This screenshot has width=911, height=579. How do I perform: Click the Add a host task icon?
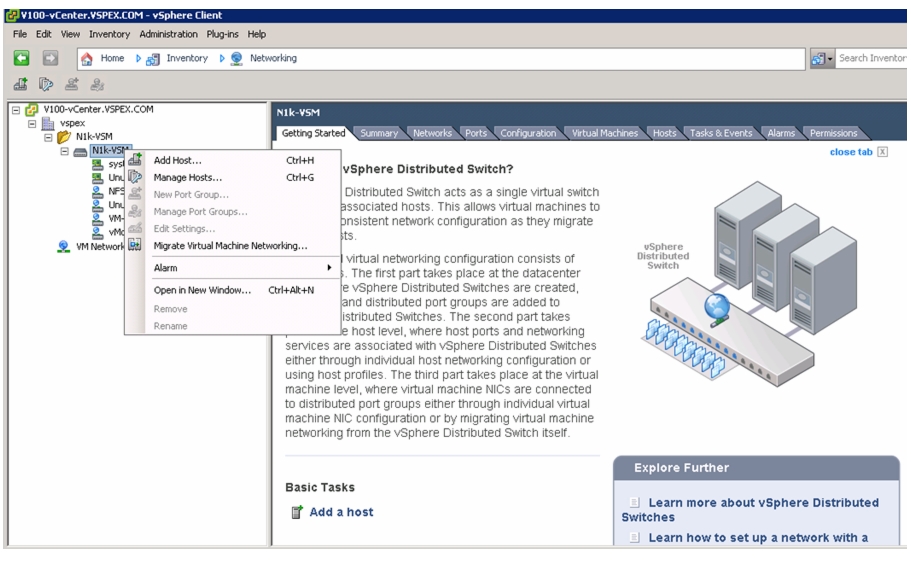click(x=297, y=512)
